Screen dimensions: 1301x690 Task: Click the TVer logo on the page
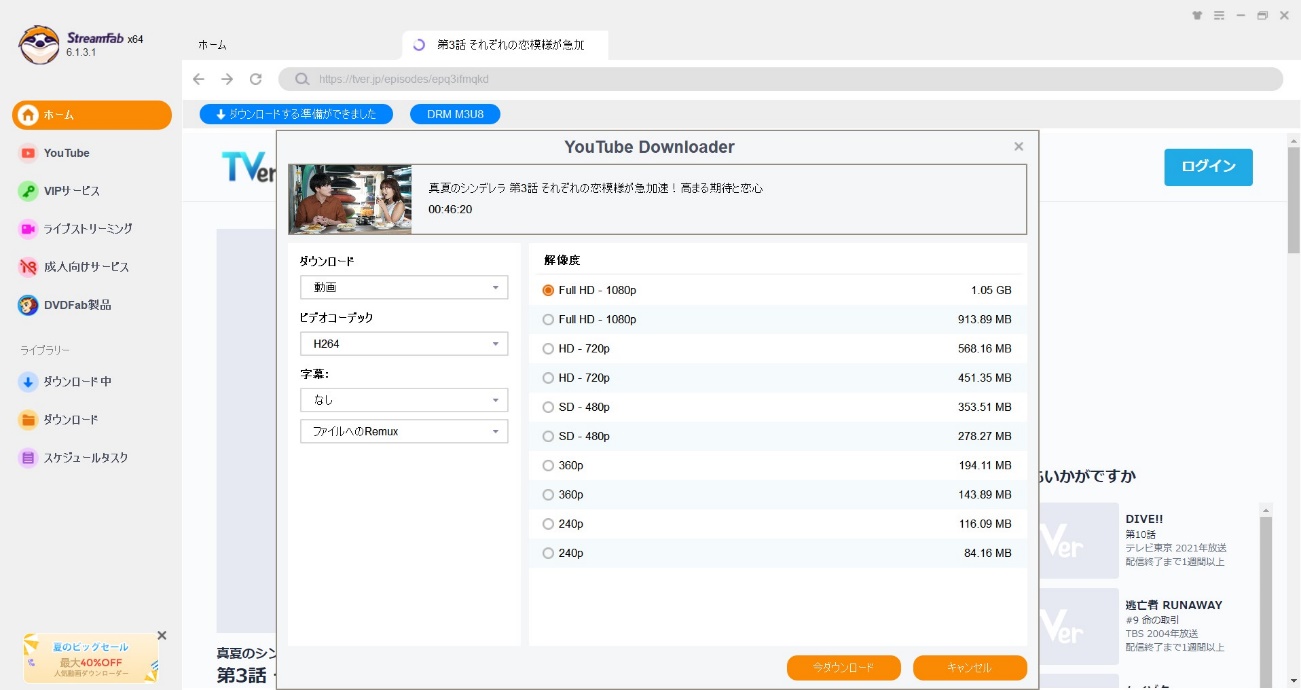(x=248, y=167)
